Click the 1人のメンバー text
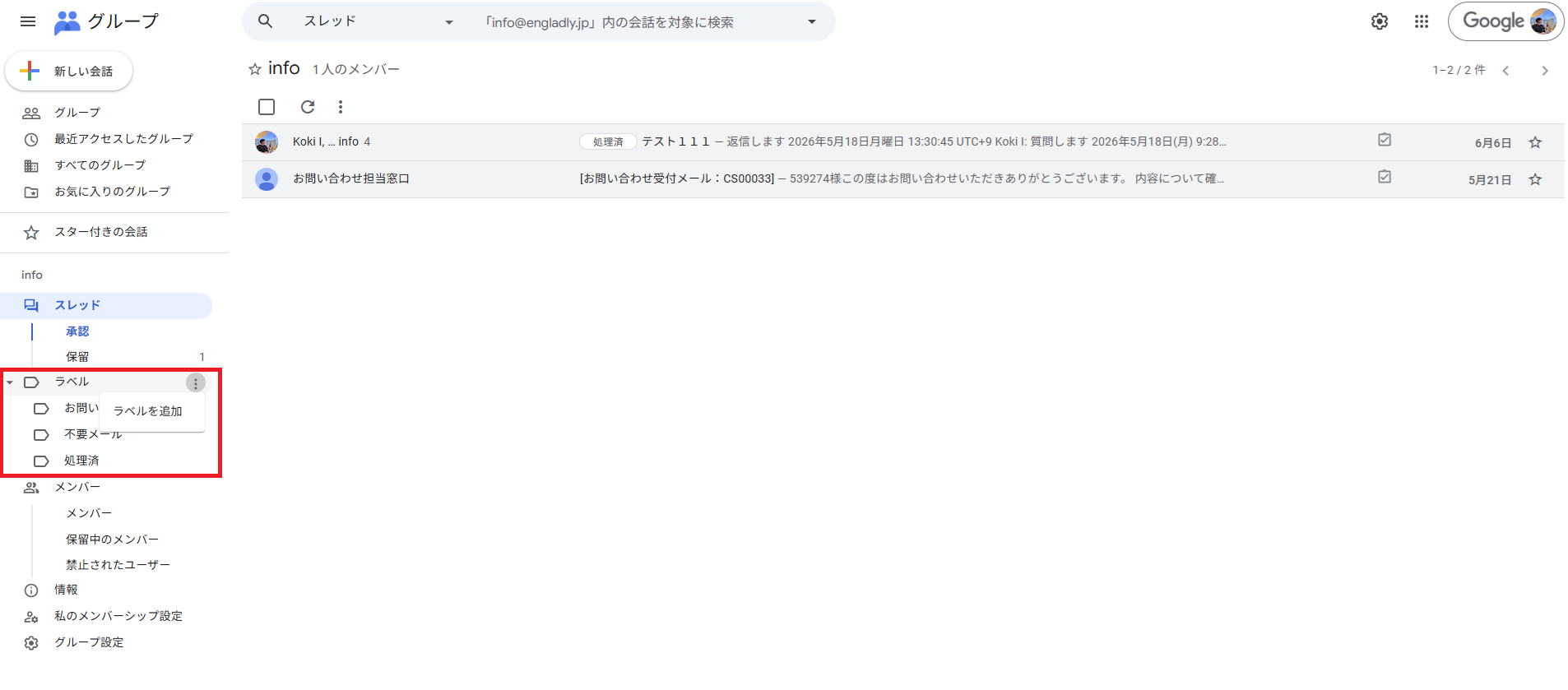1568x690 pixels. point(356,70)
